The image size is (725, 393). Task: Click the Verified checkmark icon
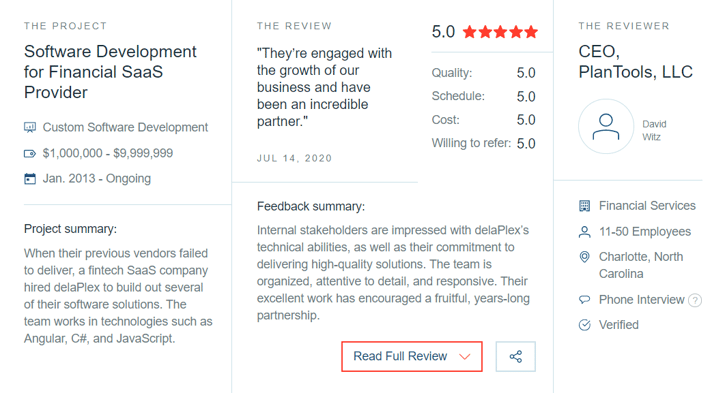[584, 325]
